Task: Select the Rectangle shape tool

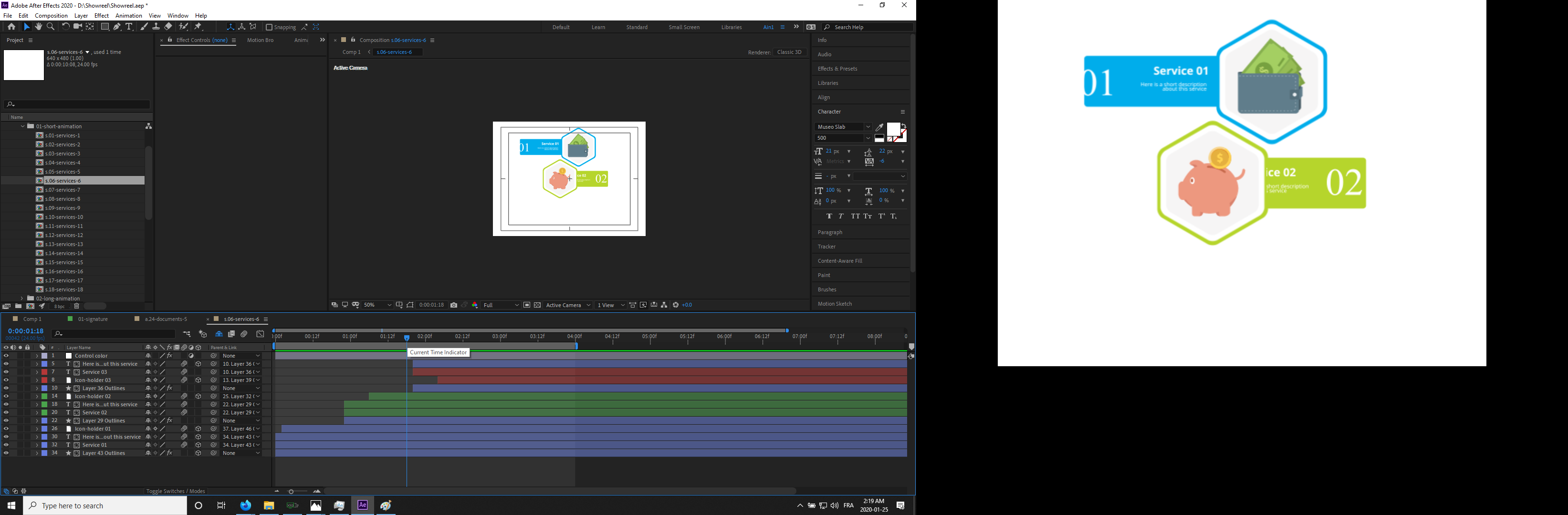Action: (105, 27)
